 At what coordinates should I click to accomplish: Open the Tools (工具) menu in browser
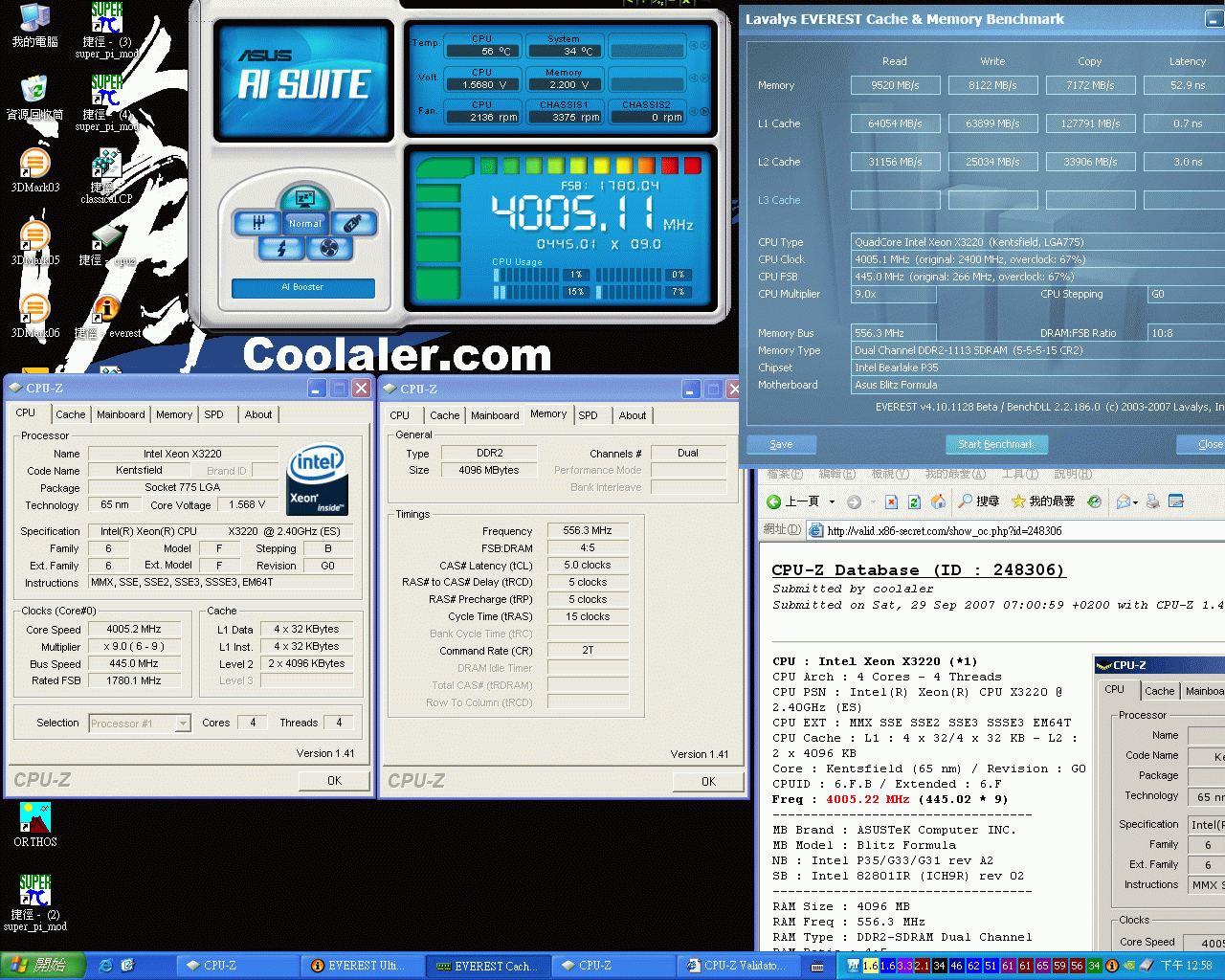point(1020,475)
